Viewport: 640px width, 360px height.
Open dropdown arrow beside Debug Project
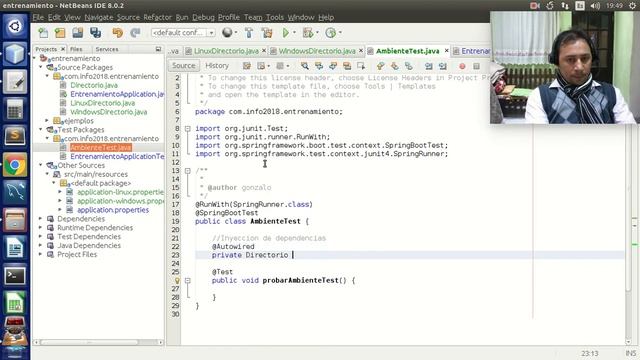(317, 33)
